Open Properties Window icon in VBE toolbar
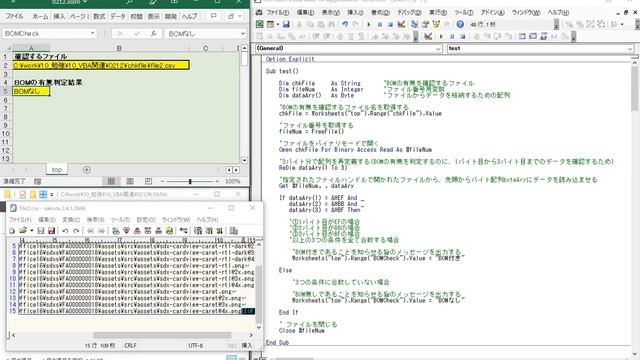The image size is (640, 360). 425,24
